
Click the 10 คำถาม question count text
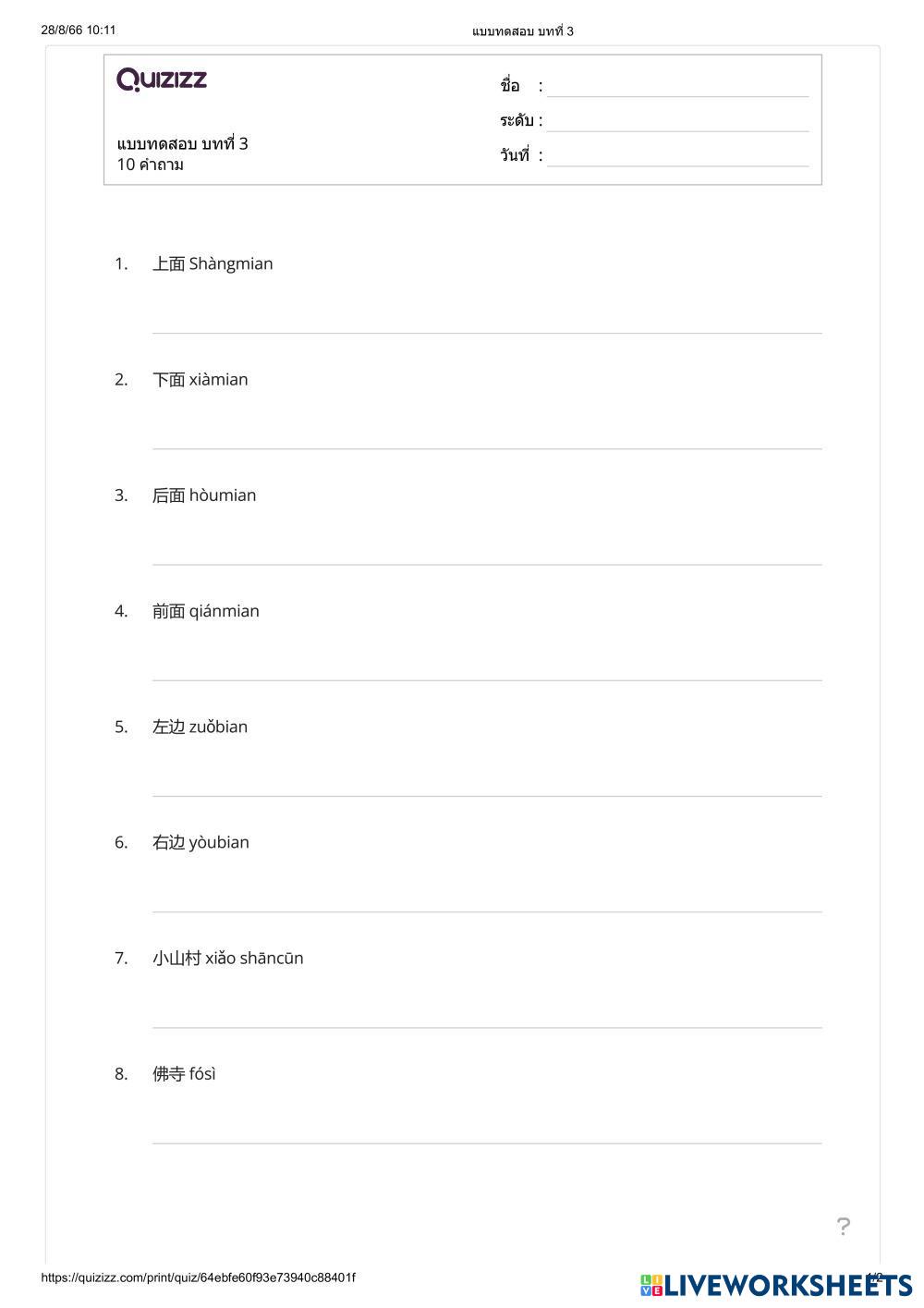[151, 165]
